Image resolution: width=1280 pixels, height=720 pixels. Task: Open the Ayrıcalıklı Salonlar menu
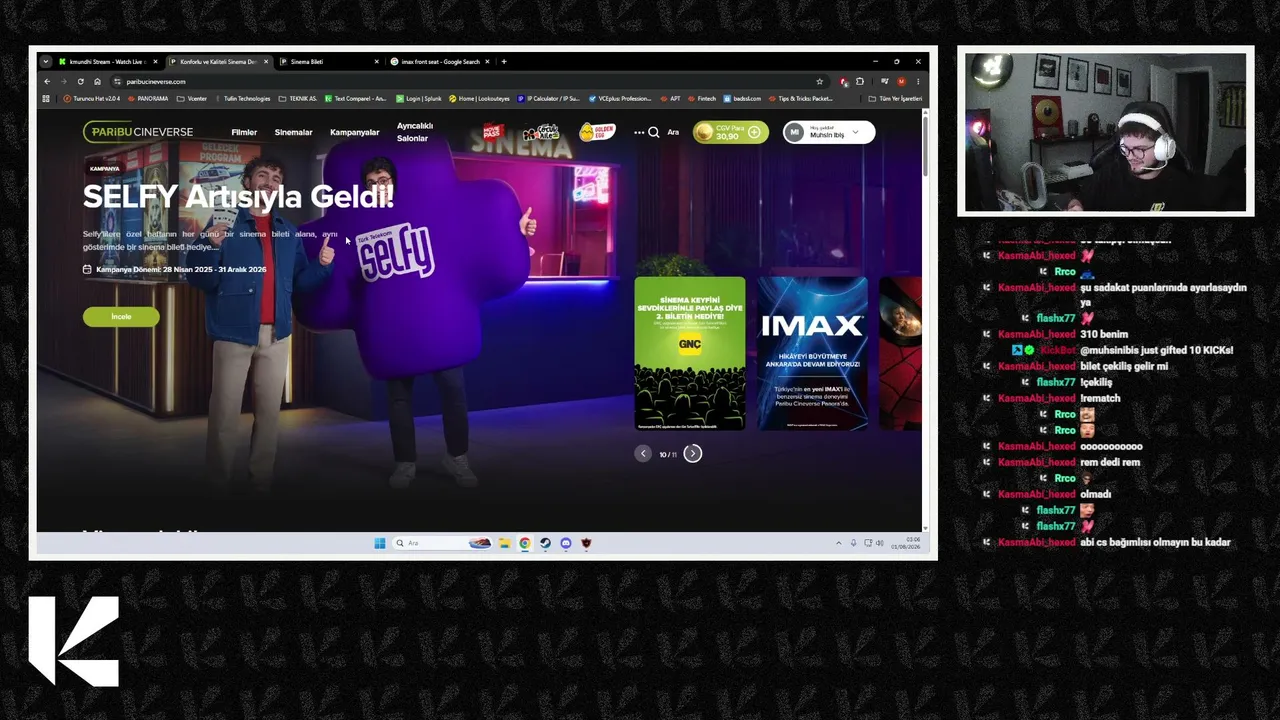414,132
